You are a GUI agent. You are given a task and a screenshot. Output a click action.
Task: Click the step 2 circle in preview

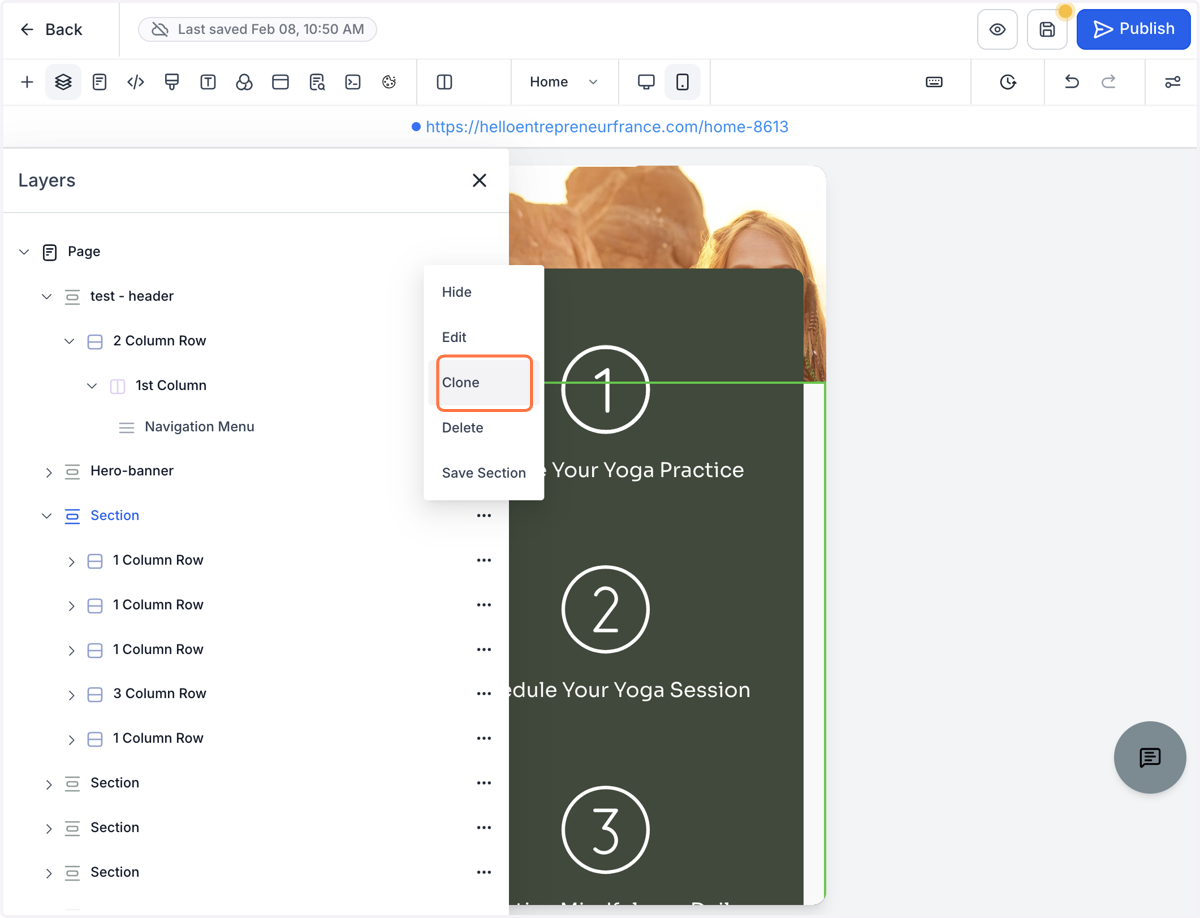point(606,610)
